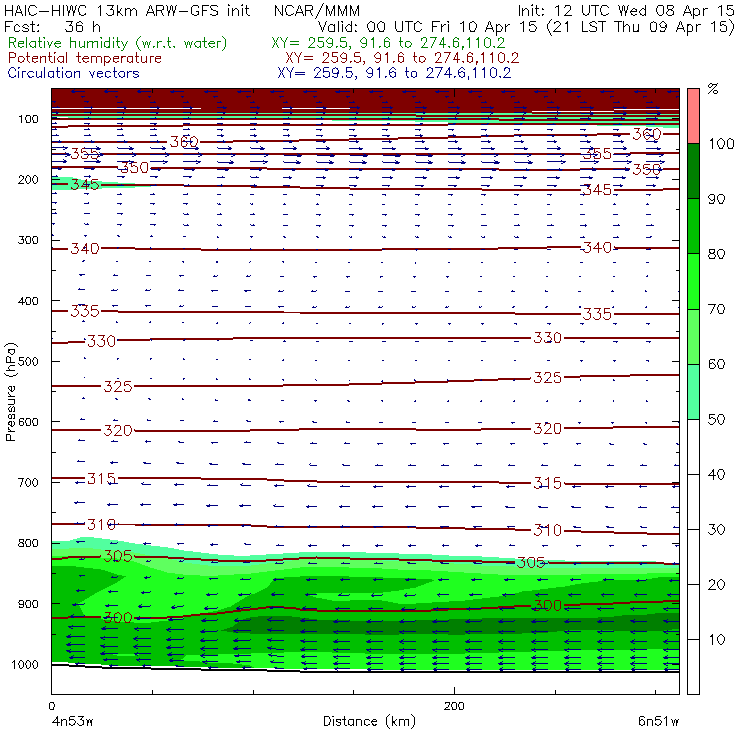Click the '900' pressure axis tick label
The width and height of the screenshot is (740, 740).
point(28,604)
